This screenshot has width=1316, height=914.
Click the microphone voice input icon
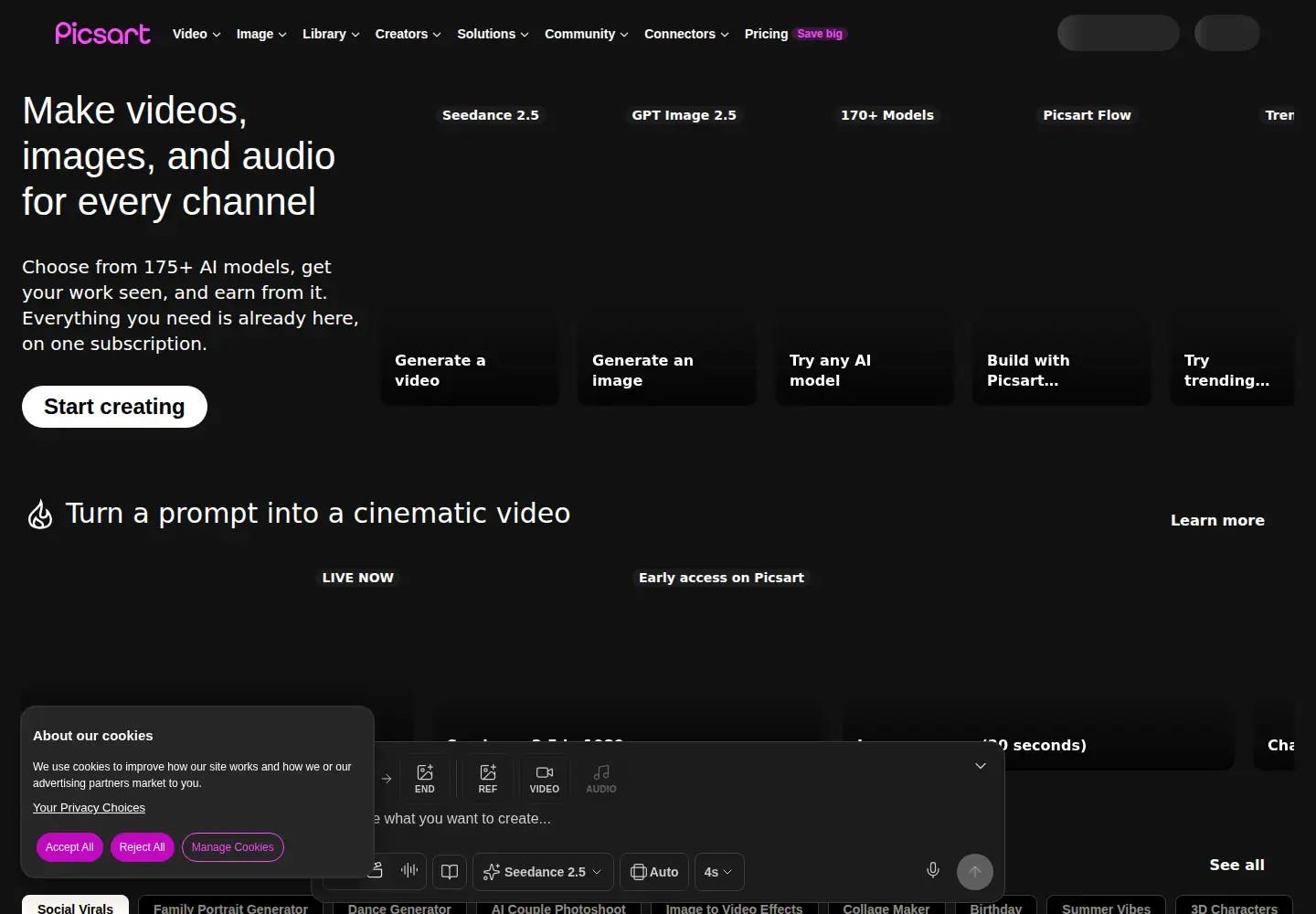[933, 870]
